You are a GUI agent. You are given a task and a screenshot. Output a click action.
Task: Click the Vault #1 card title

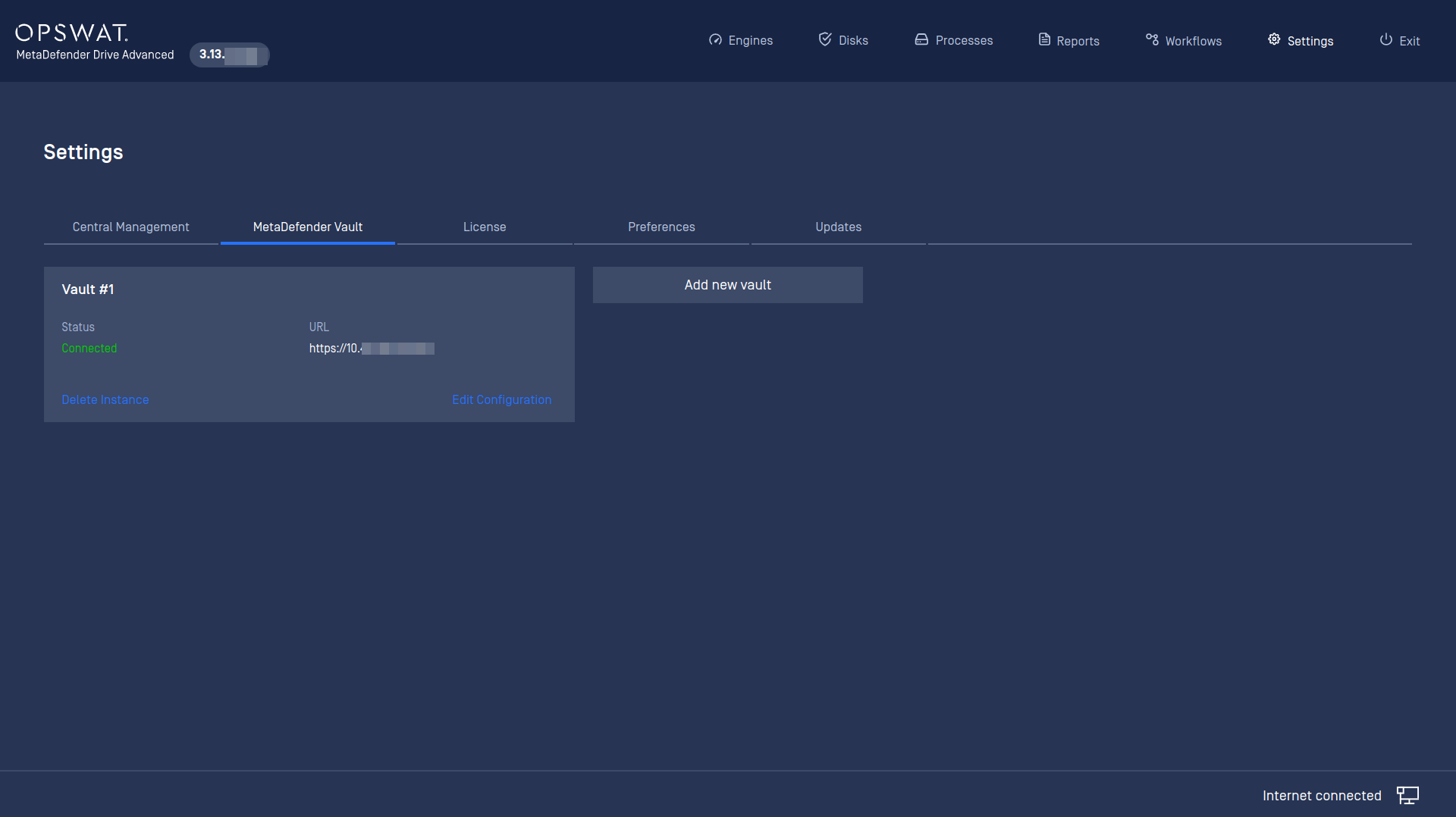pyautogui.click(x=88, y=290)
